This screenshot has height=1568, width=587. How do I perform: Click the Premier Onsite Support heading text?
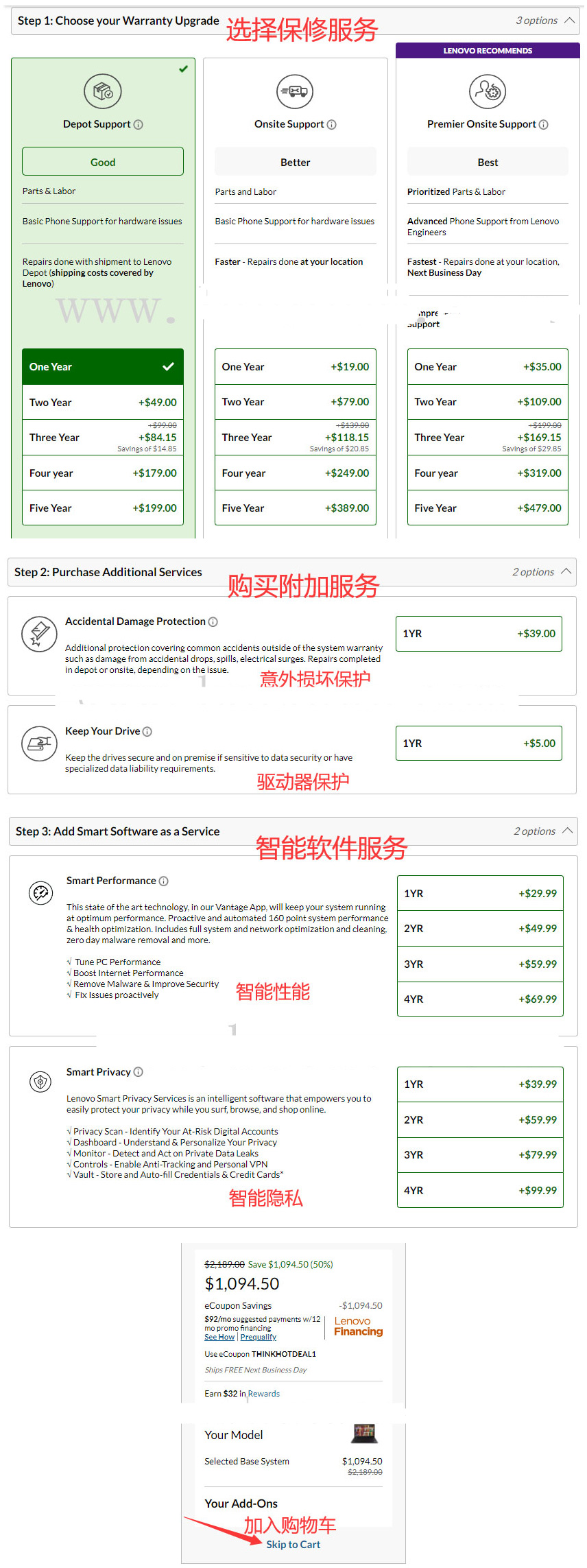coord(481,124)
